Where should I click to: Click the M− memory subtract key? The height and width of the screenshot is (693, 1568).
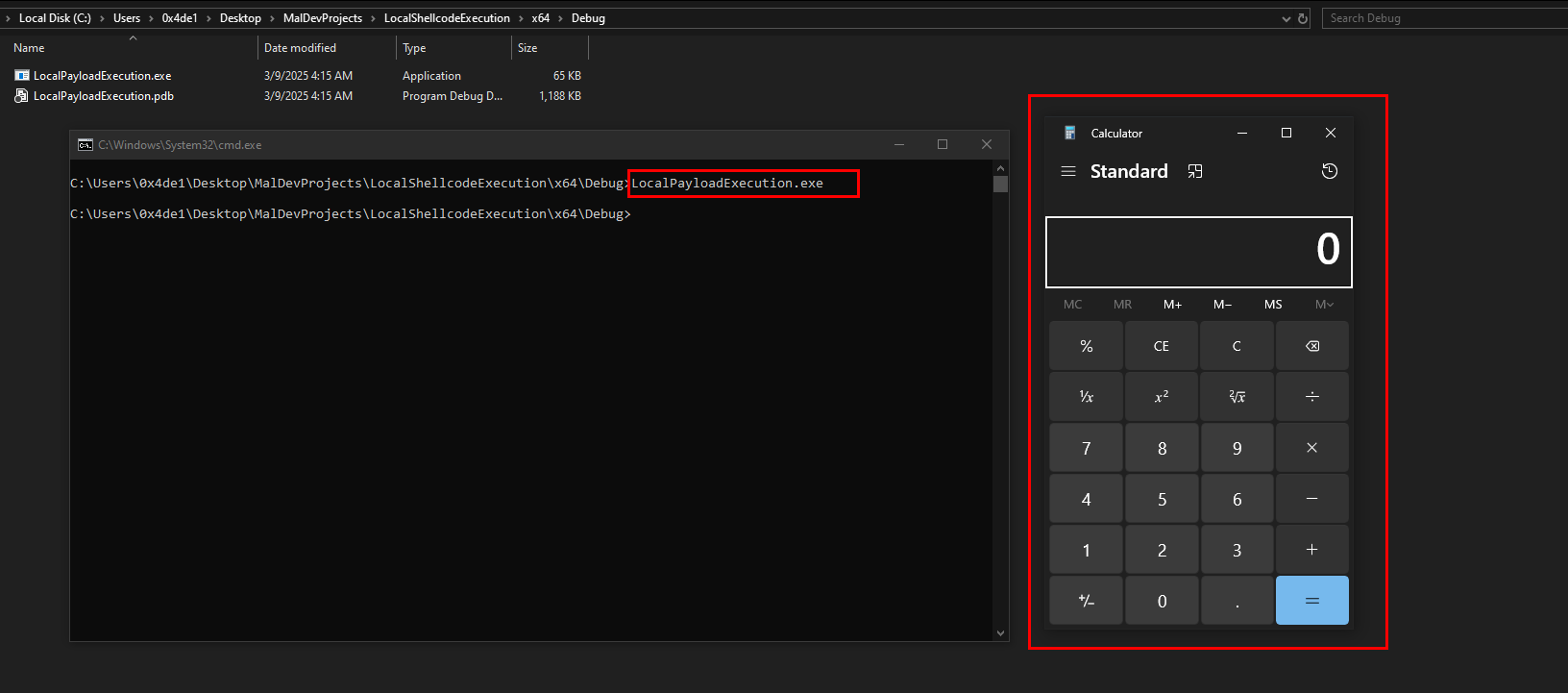(1223, 305)
